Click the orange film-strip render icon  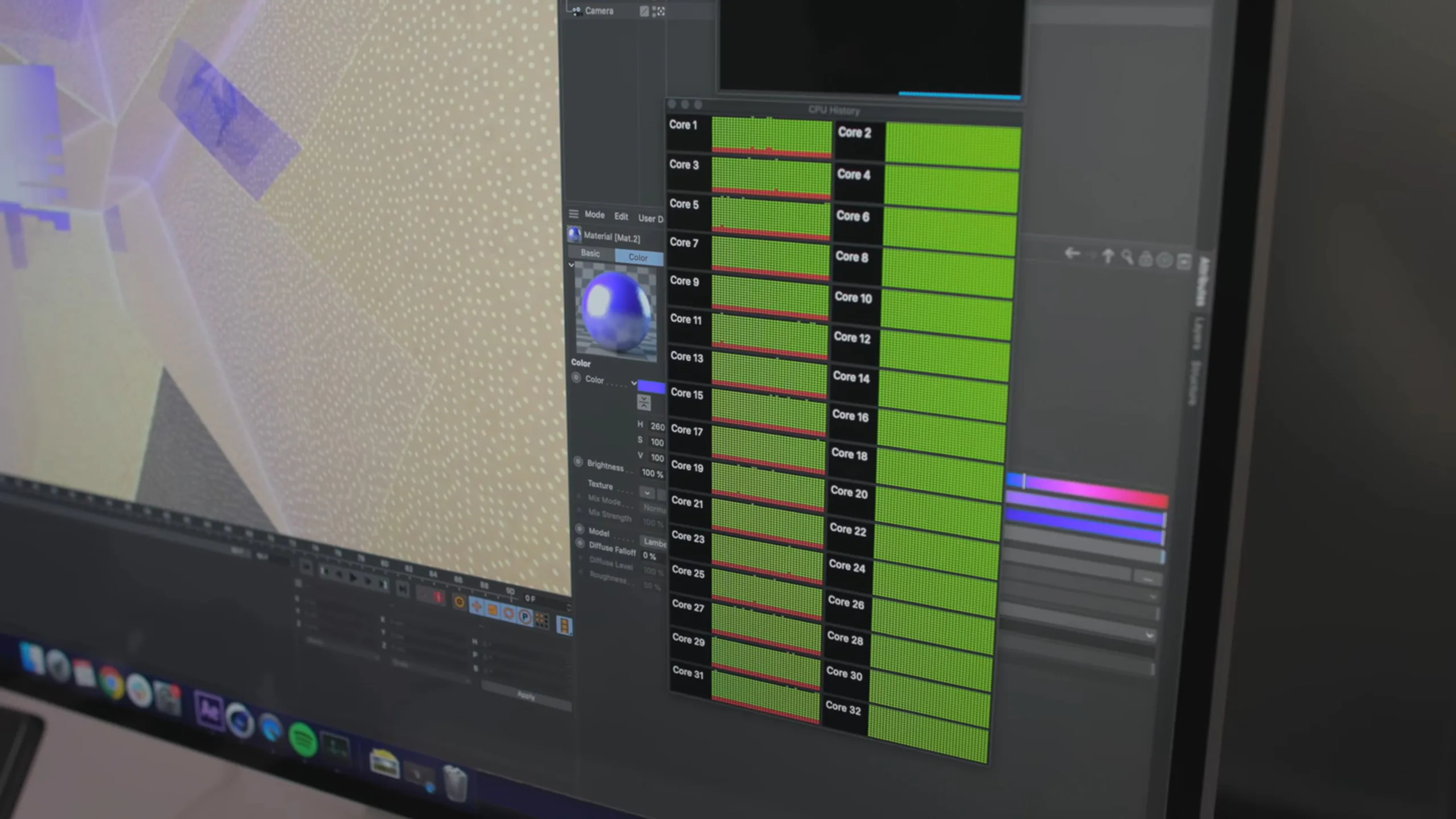564,626
